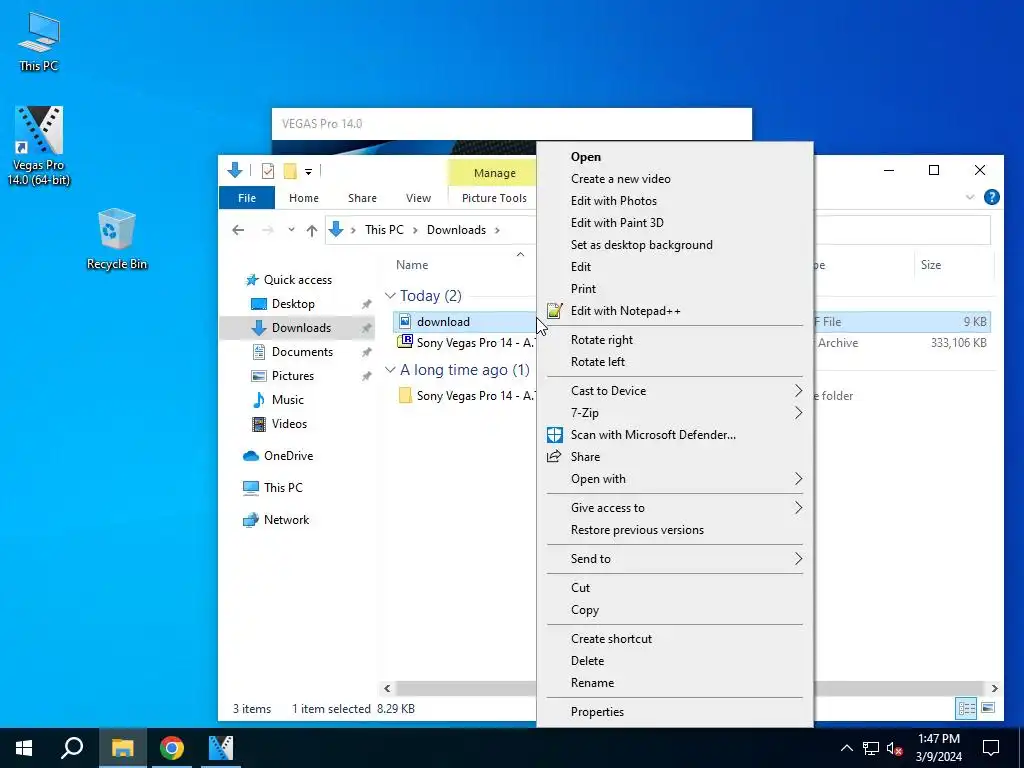The image size is (1024, 768).
Task: Open taskbar search
Action: coord(72,748)
